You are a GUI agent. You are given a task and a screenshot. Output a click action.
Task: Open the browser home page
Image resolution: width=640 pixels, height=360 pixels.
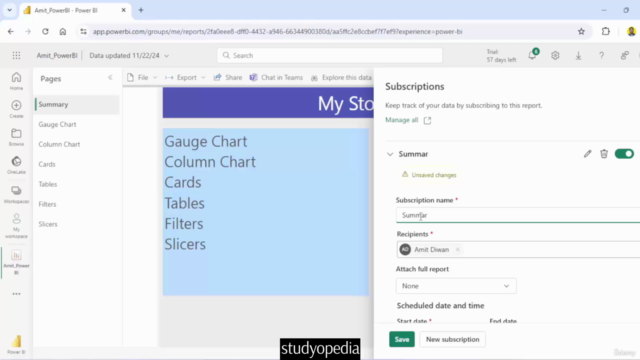coord(62,31)
